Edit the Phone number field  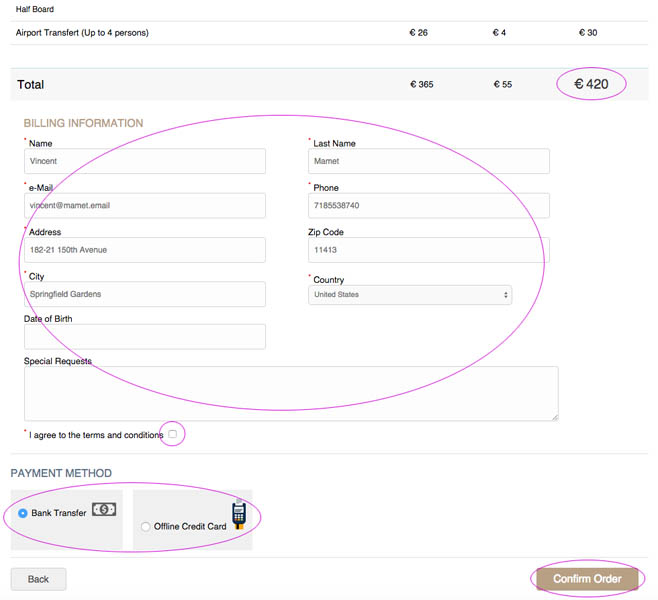coord(429,205)
